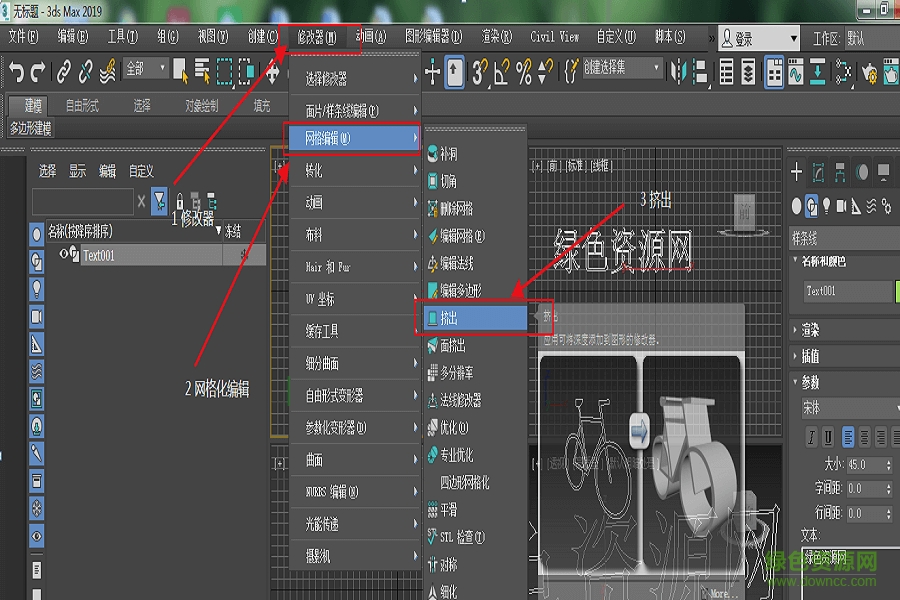The width and height of the screenshot is (900, 600).
Task: Toggle visibility eye of Text001
Action: pyautogui.click(x=64, y=254)
